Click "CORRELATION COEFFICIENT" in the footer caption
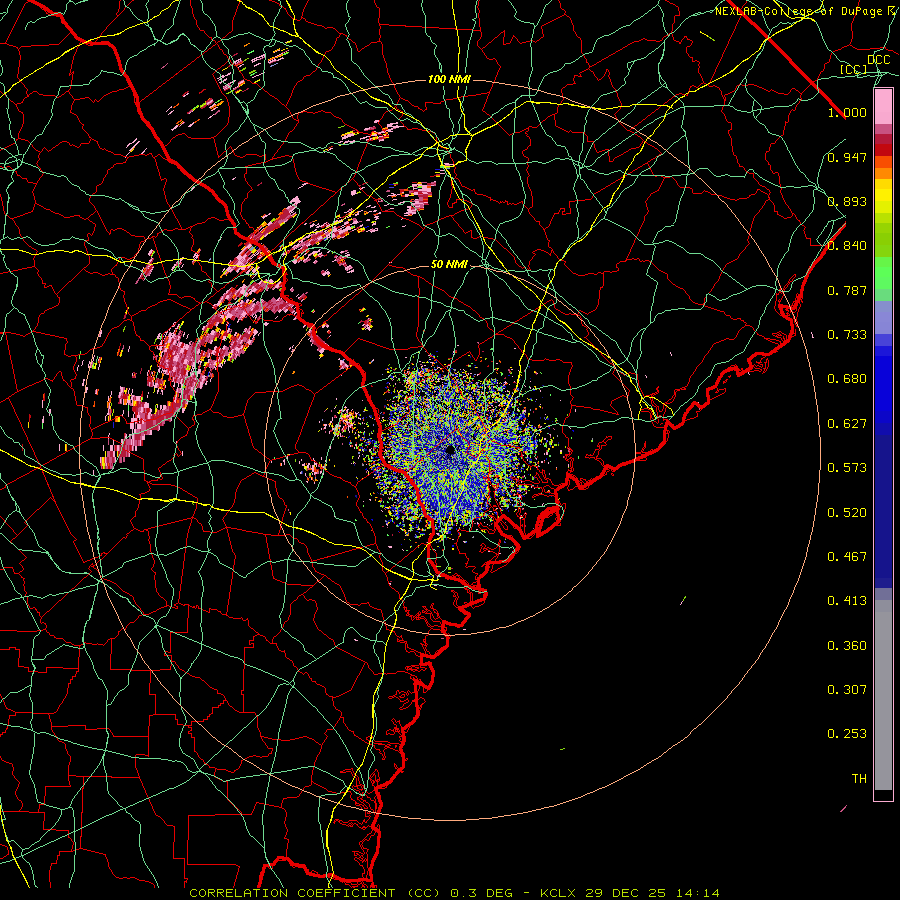The height and width of the screenshot is (900, 900). coord(292,893)
